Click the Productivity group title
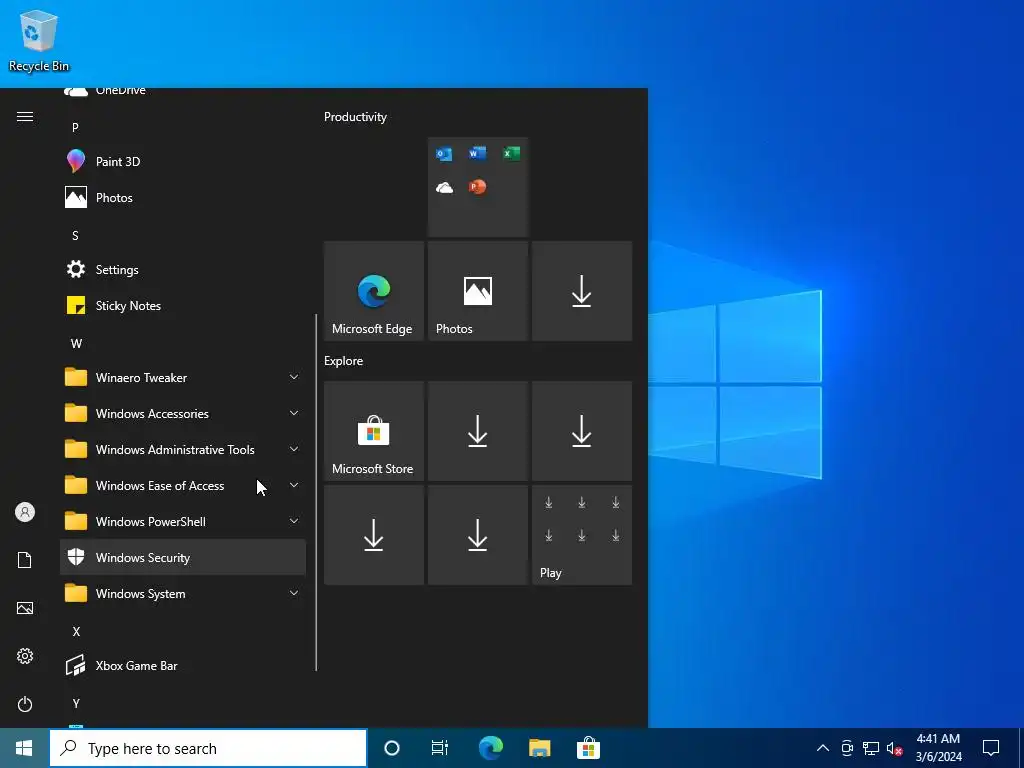 tap(355, 117)
